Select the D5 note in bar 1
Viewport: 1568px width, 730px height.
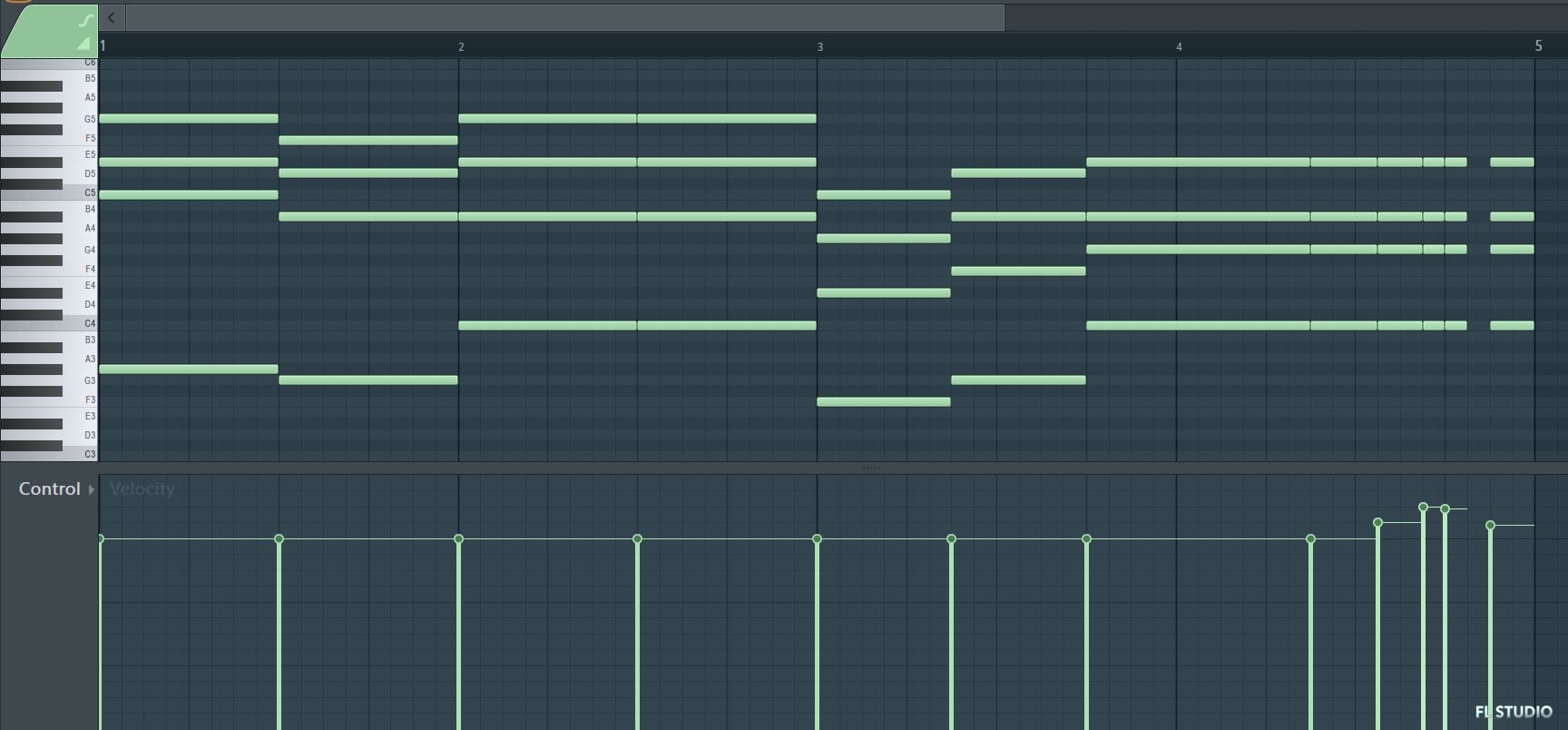(x=368, y=173)
